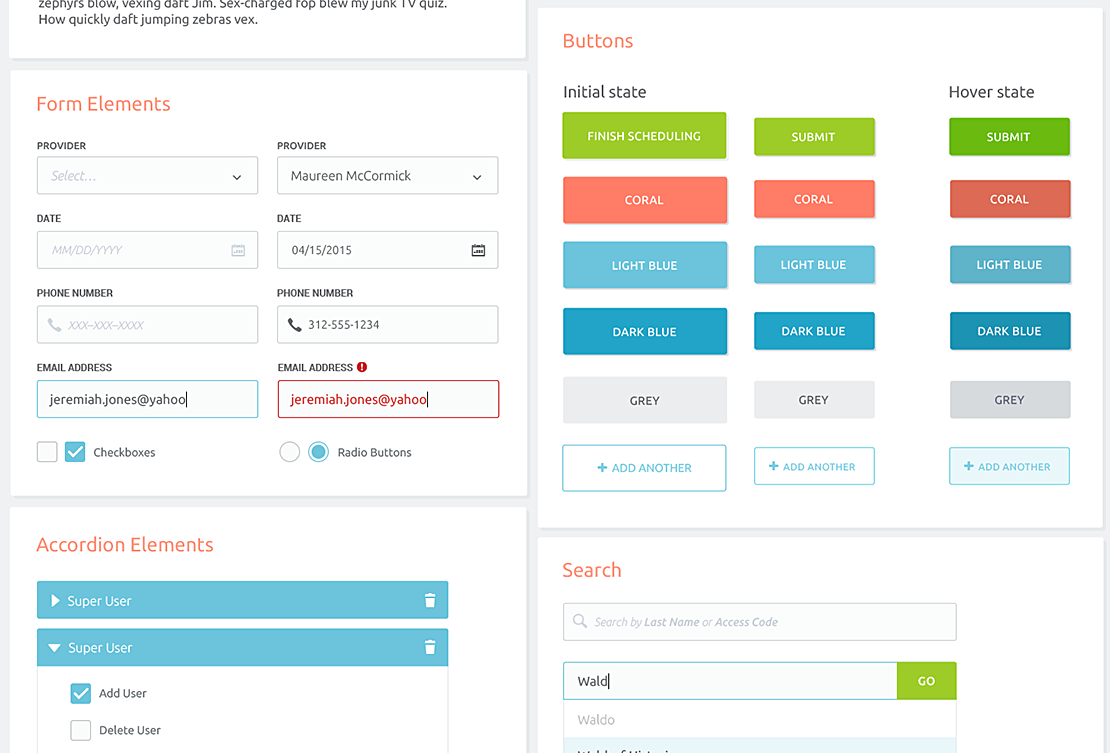The image size is (1110, 753).
Task: Click magnifier icon in Last Name search box
Action: (x=580, y=622)
